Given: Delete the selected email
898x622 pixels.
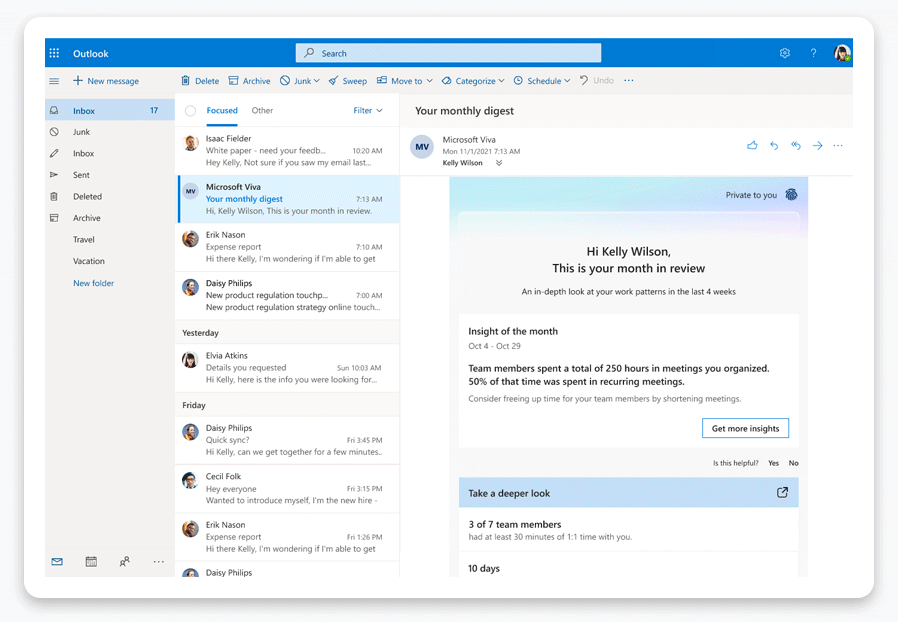Looking at the screenshot, I should tap(200, 81).
